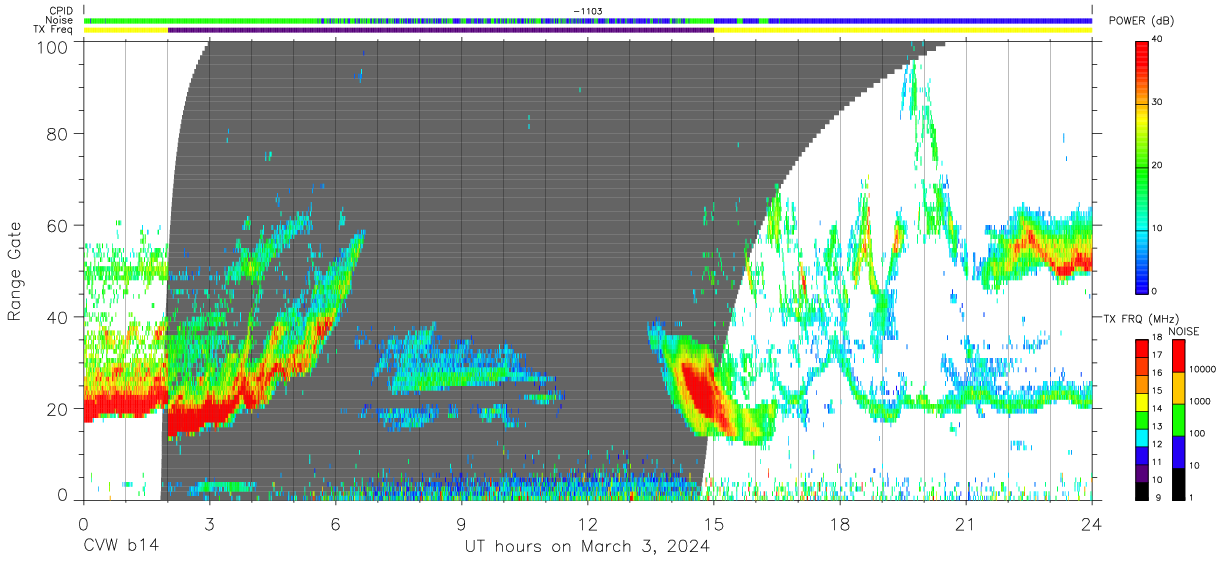
Task: Click the 30 label on POWER scale
Action: (1159, 102)
